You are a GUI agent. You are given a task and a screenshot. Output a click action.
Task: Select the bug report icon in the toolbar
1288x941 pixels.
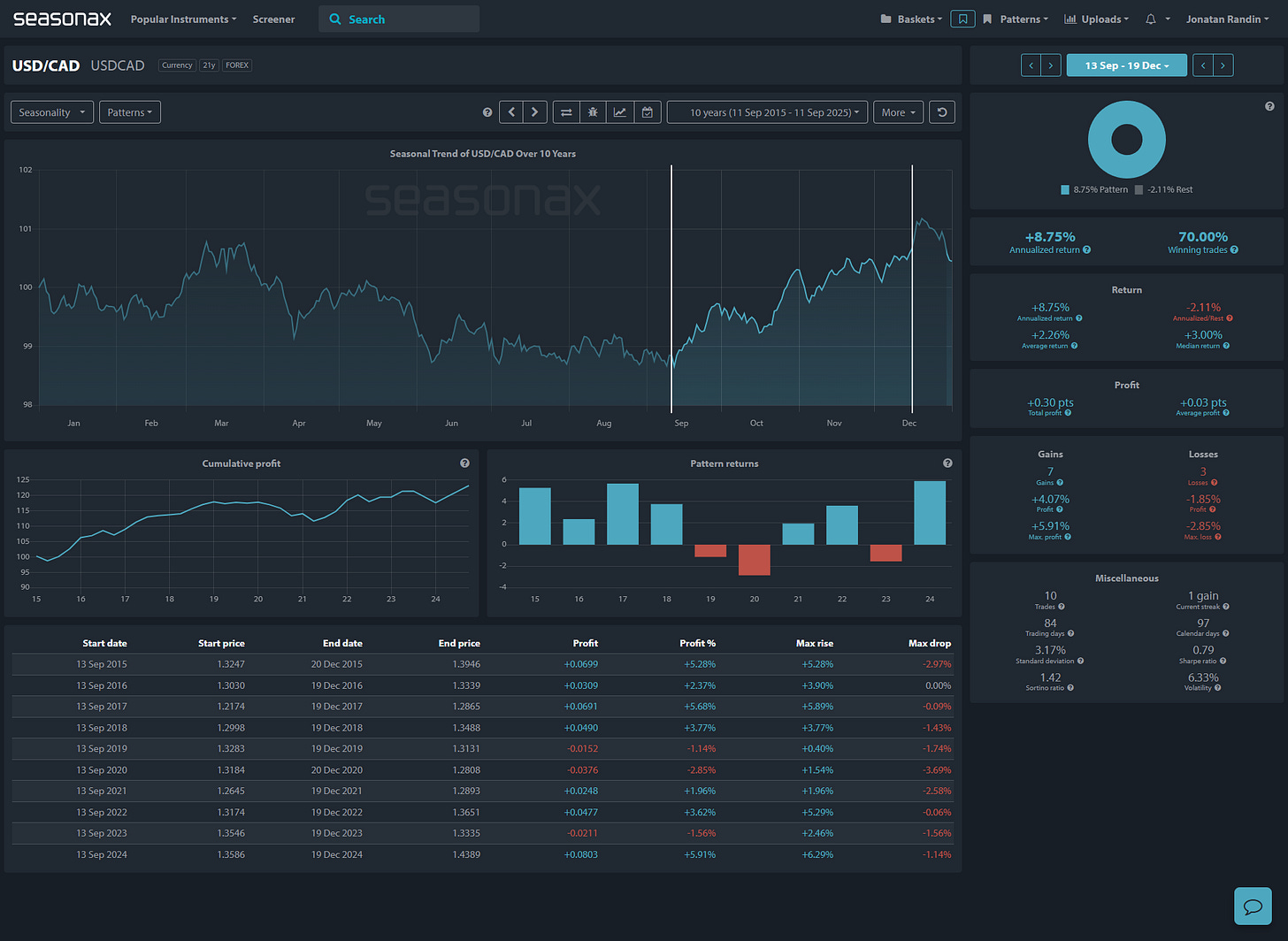[592, 112]
